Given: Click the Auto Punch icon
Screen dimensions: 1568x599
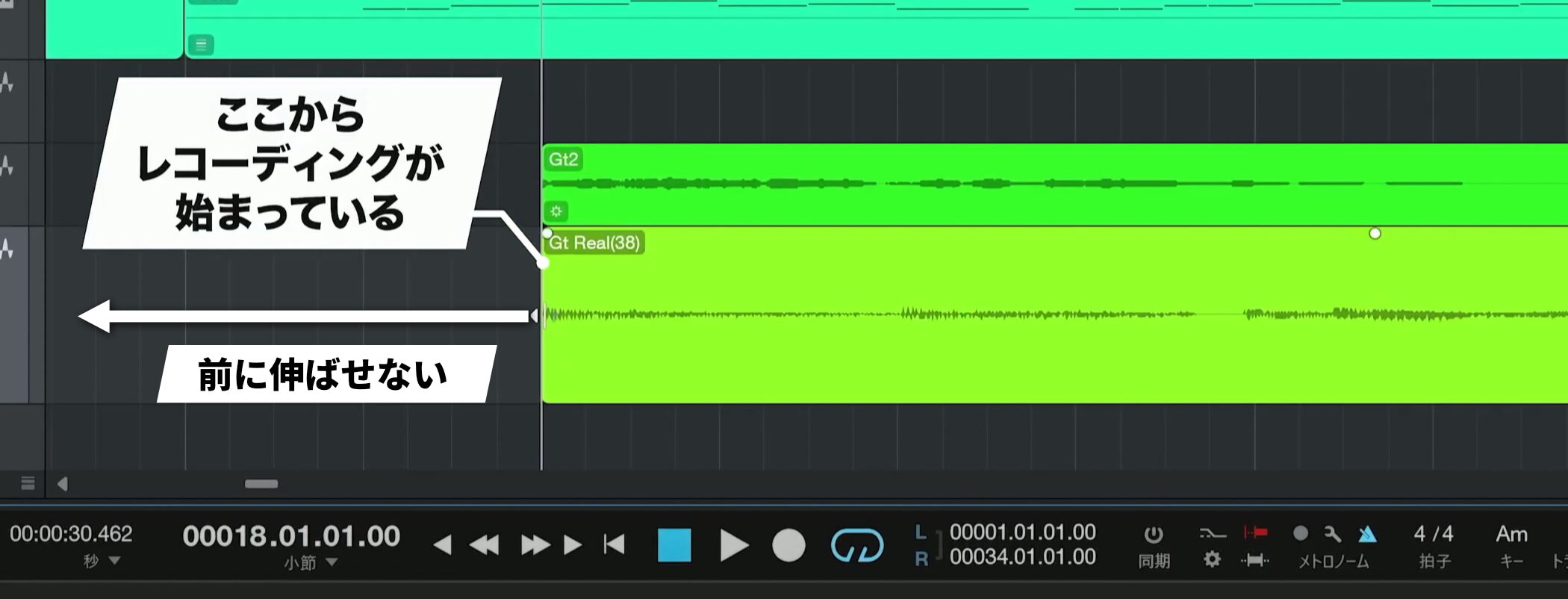Looking at the screenshot, I should [x=1255, y=559].
